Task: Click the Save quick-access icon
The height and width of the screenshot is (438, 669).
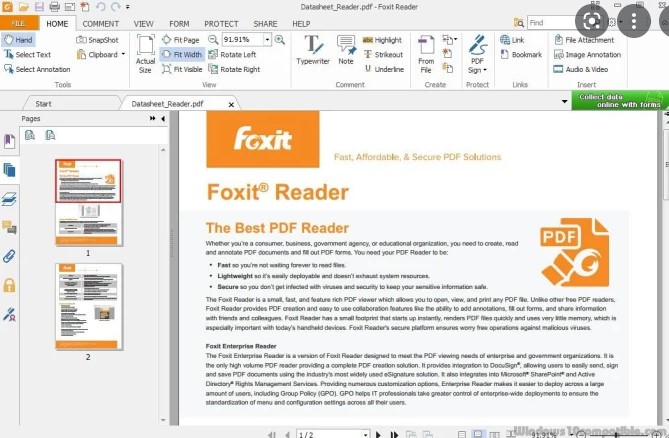Action: (39, 6)
